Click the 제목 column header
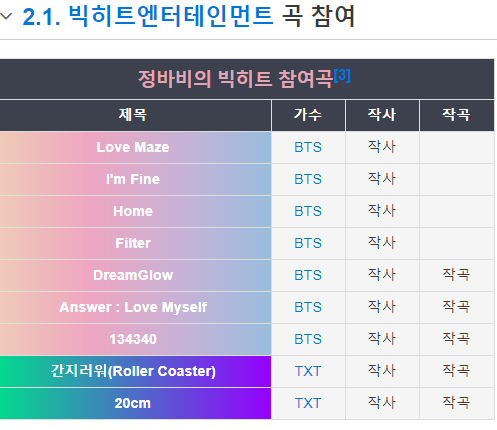The height and width of the screenshot is (430, 497). click(x=135, y=115)
